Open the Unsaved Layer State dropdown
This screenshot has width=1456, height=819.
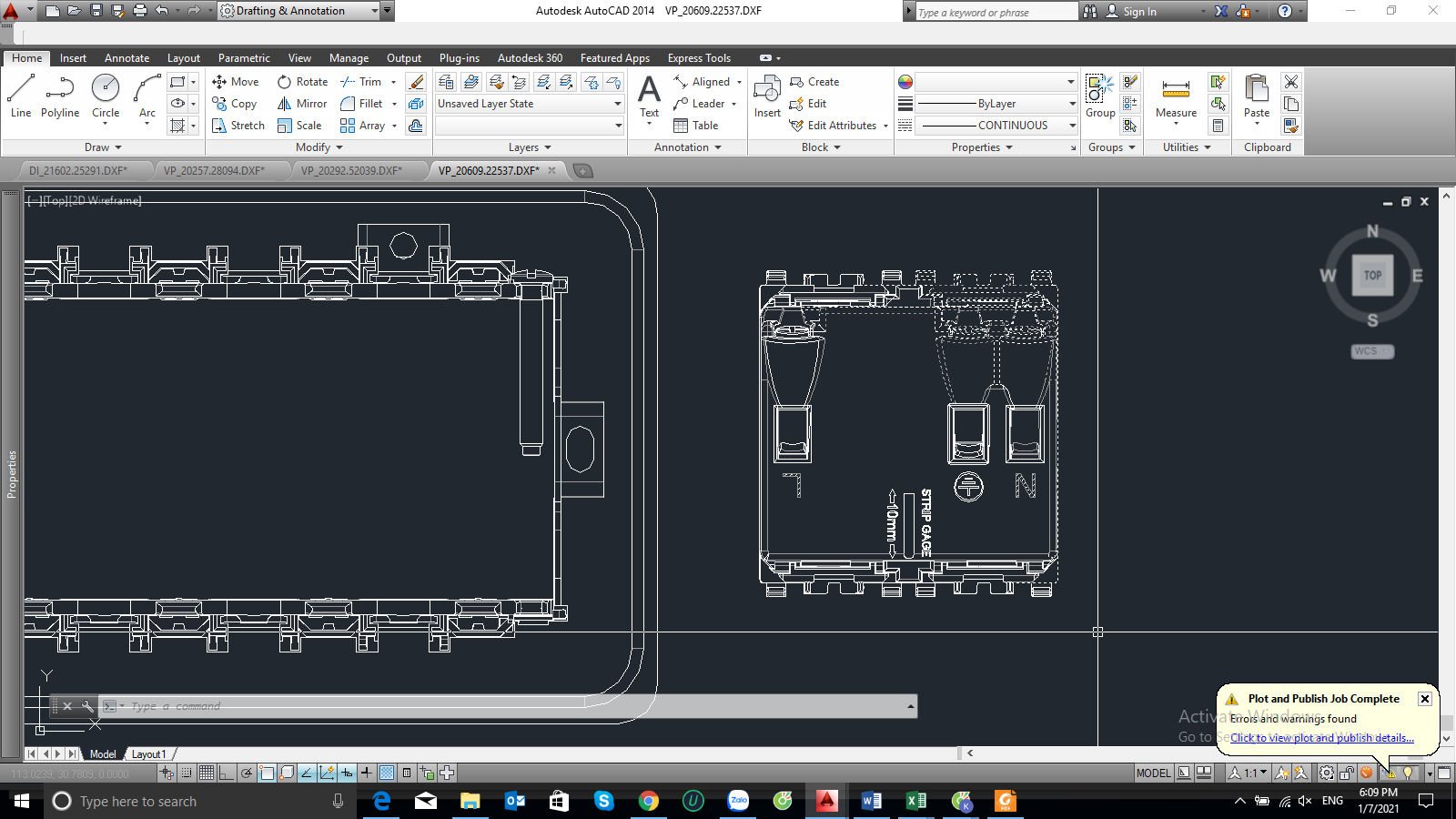point(530,104)
